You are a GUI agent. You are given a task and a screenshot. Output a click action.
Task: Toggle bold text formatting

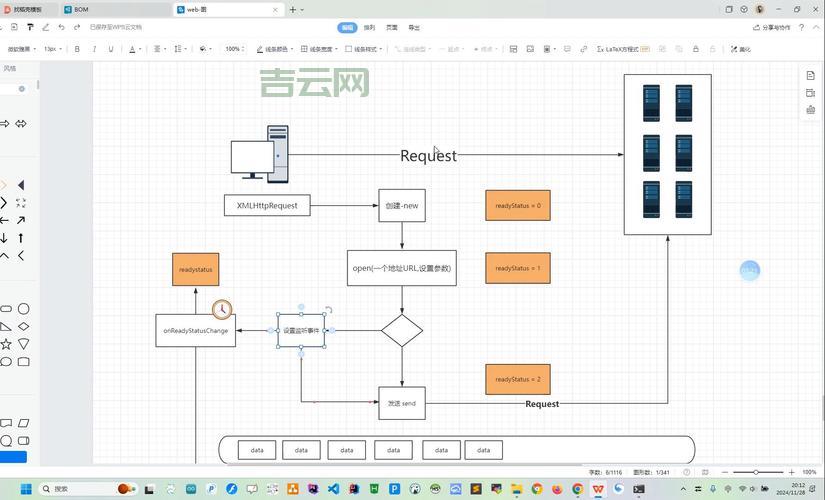click(x=77, y=48)
